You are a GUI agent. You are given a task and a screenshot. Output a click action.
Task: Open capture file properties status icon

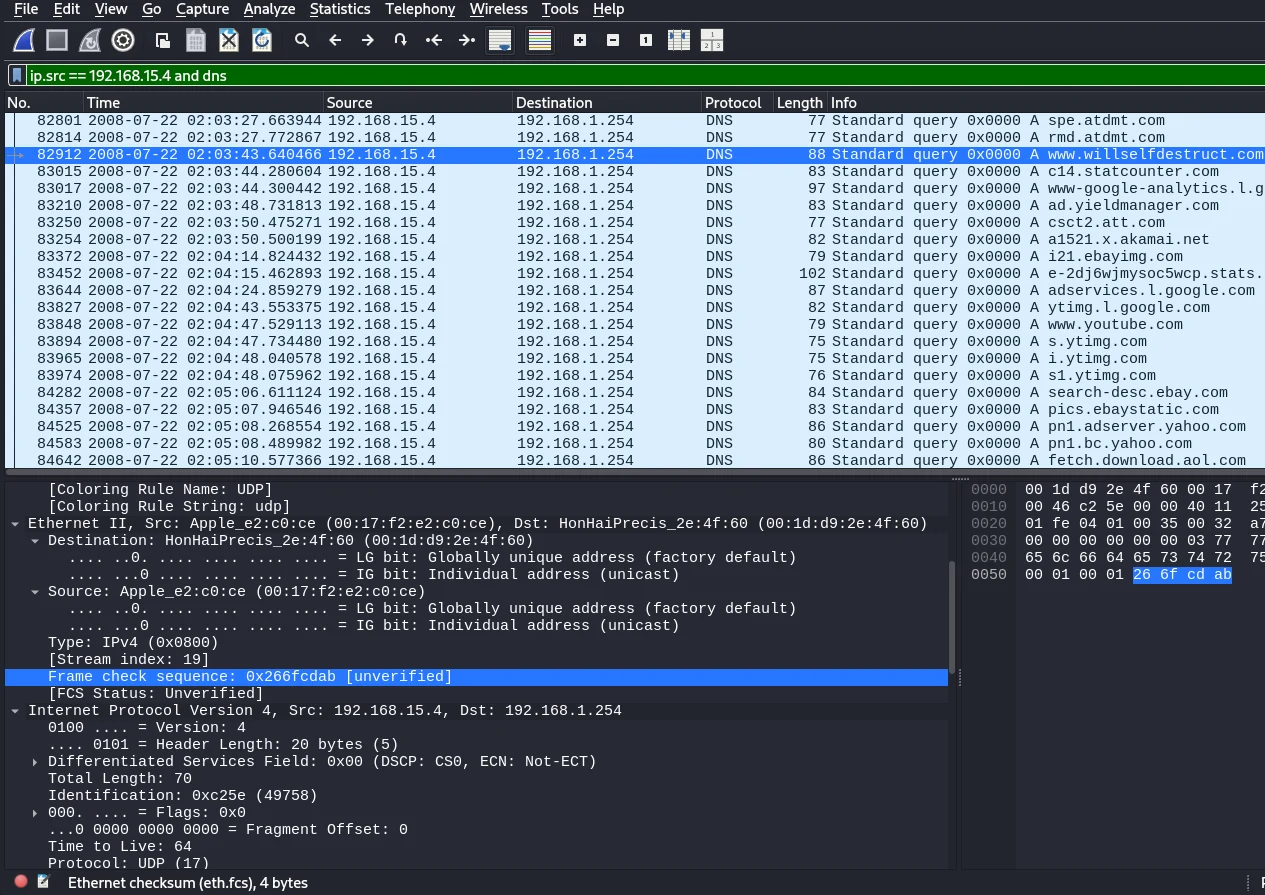coord(43,882)
